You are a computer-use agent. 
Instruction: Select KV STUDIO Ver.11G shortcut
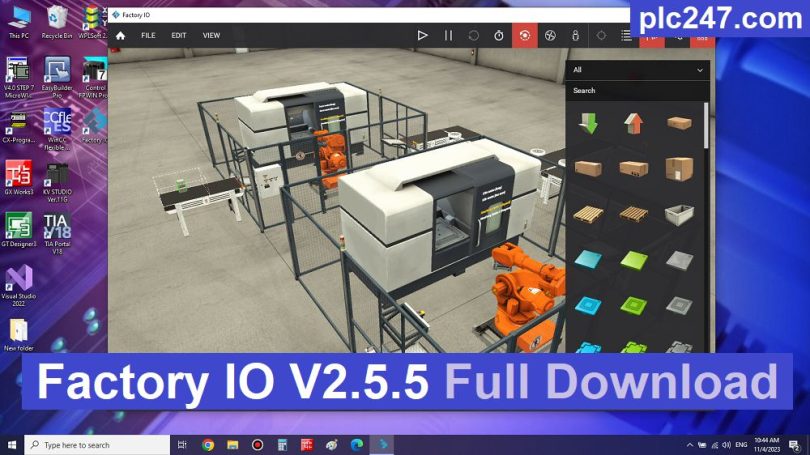pyautogui.click(x=57, y=182)
